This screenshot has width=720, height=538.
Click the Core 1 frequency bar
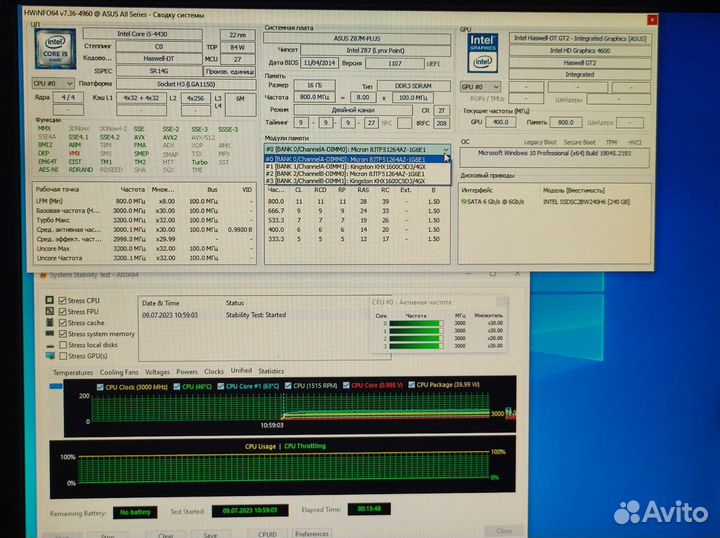pyautogui.click(x=416, y=331)
